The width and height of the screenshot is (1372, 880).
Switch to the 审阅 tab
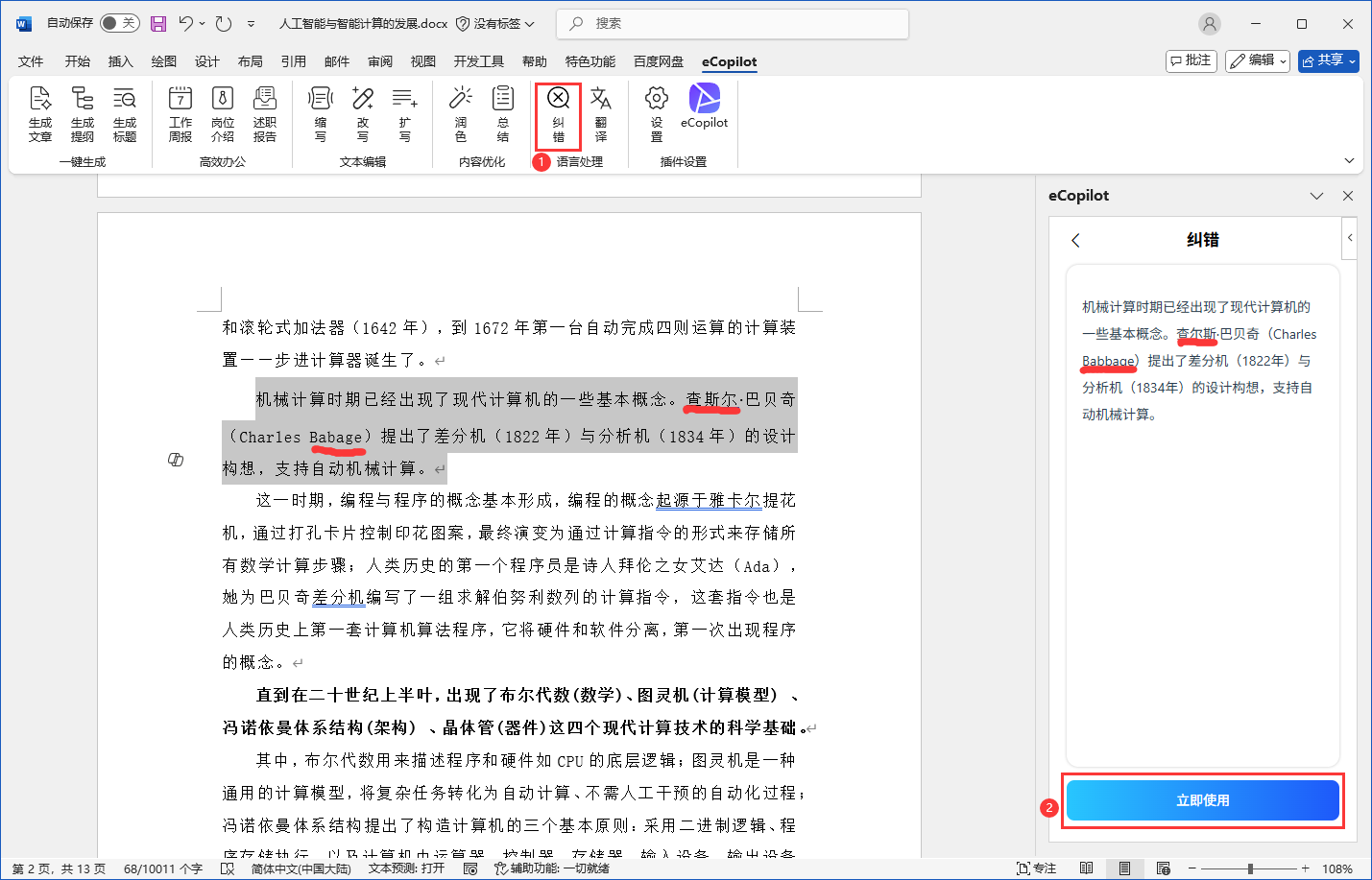380,61
